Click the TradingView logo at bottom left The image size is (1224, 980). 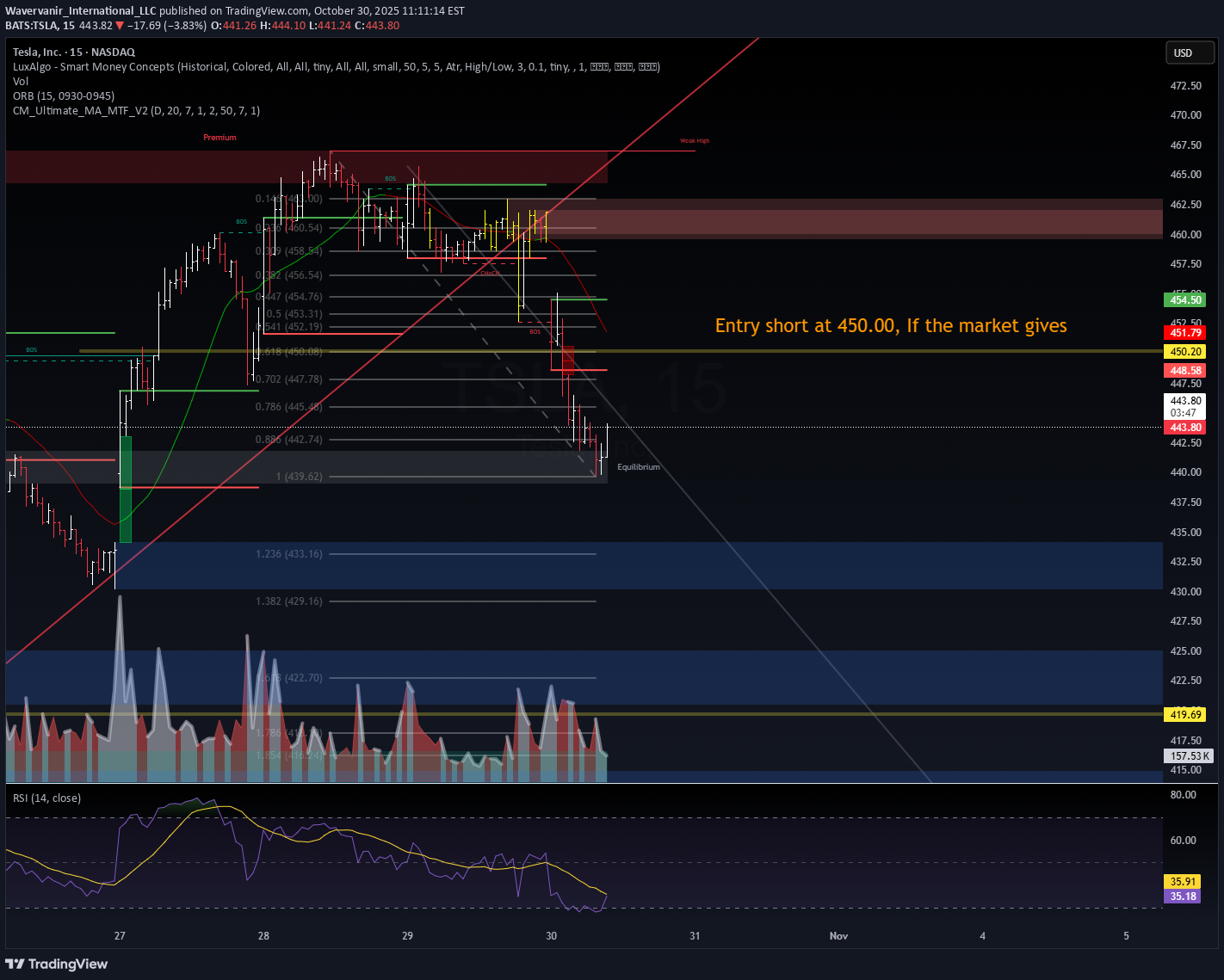point(57,964)
